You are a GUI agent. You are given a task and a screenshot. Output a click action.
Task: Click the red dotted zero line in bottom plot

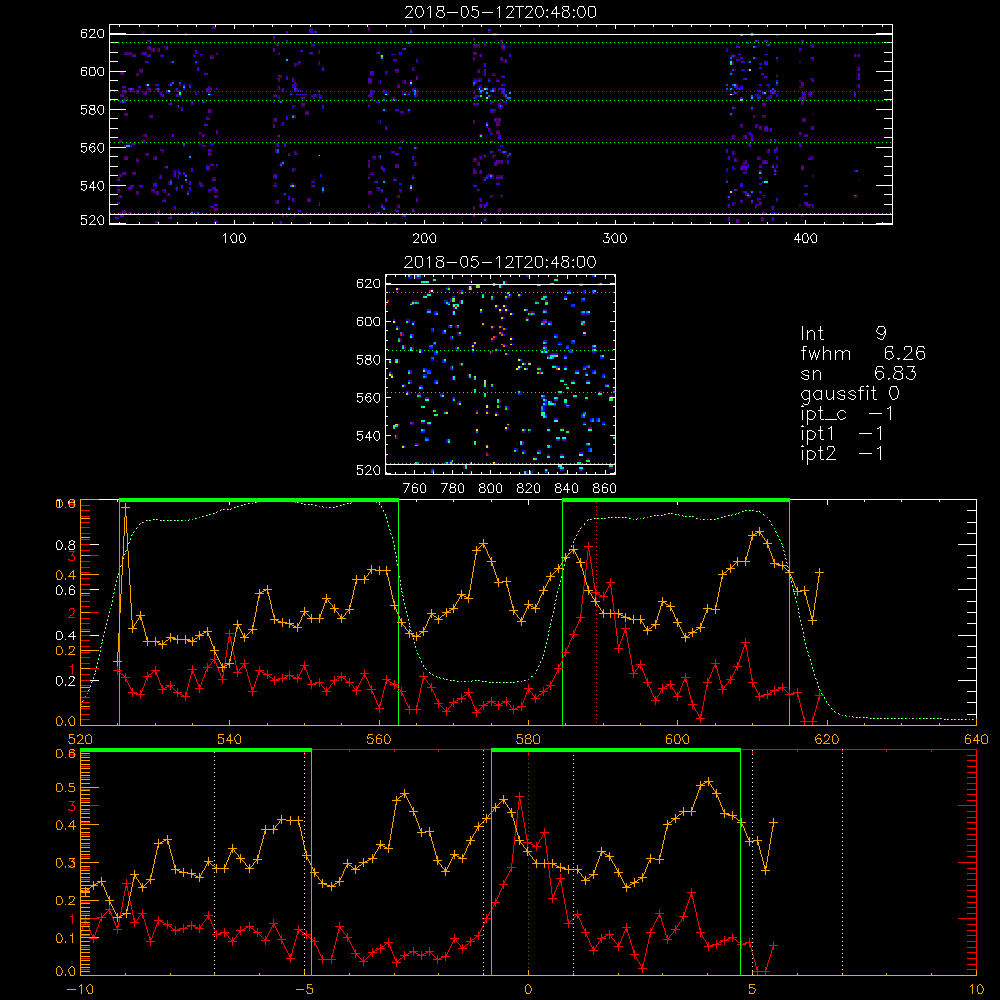click(x=528, y=862)
